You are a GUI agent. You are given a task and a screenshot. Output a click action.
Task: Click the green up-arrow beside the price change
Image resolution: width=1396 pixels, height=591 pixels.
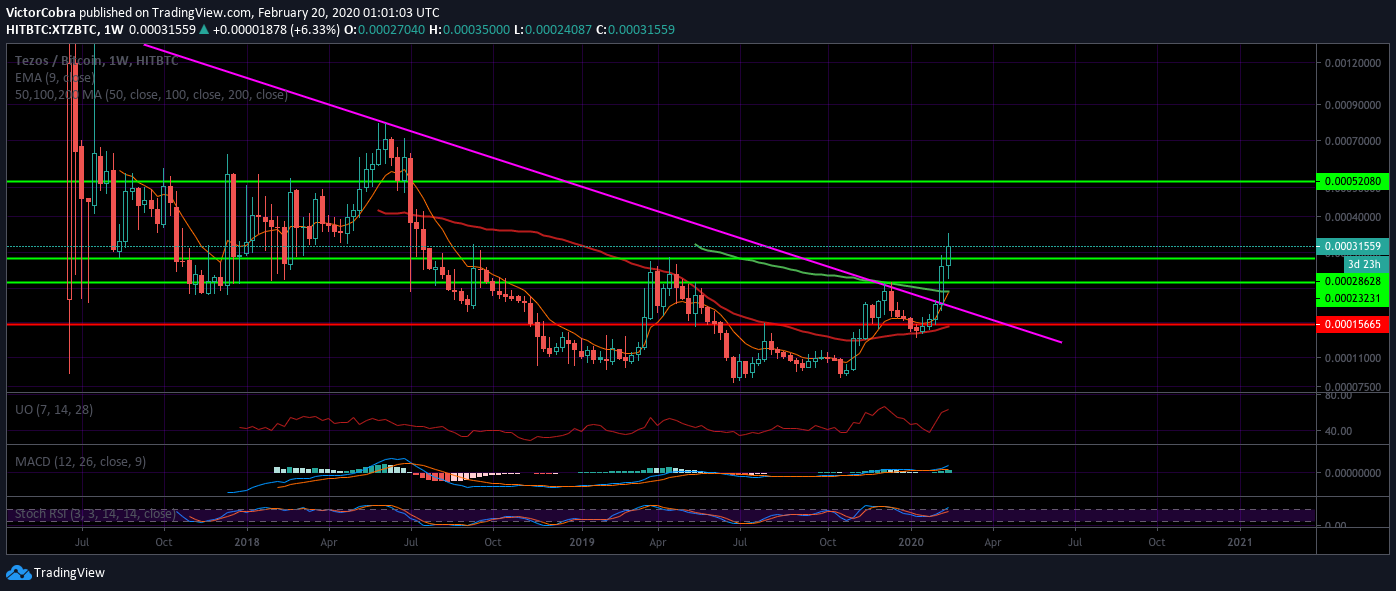click(x=204, y=30)
